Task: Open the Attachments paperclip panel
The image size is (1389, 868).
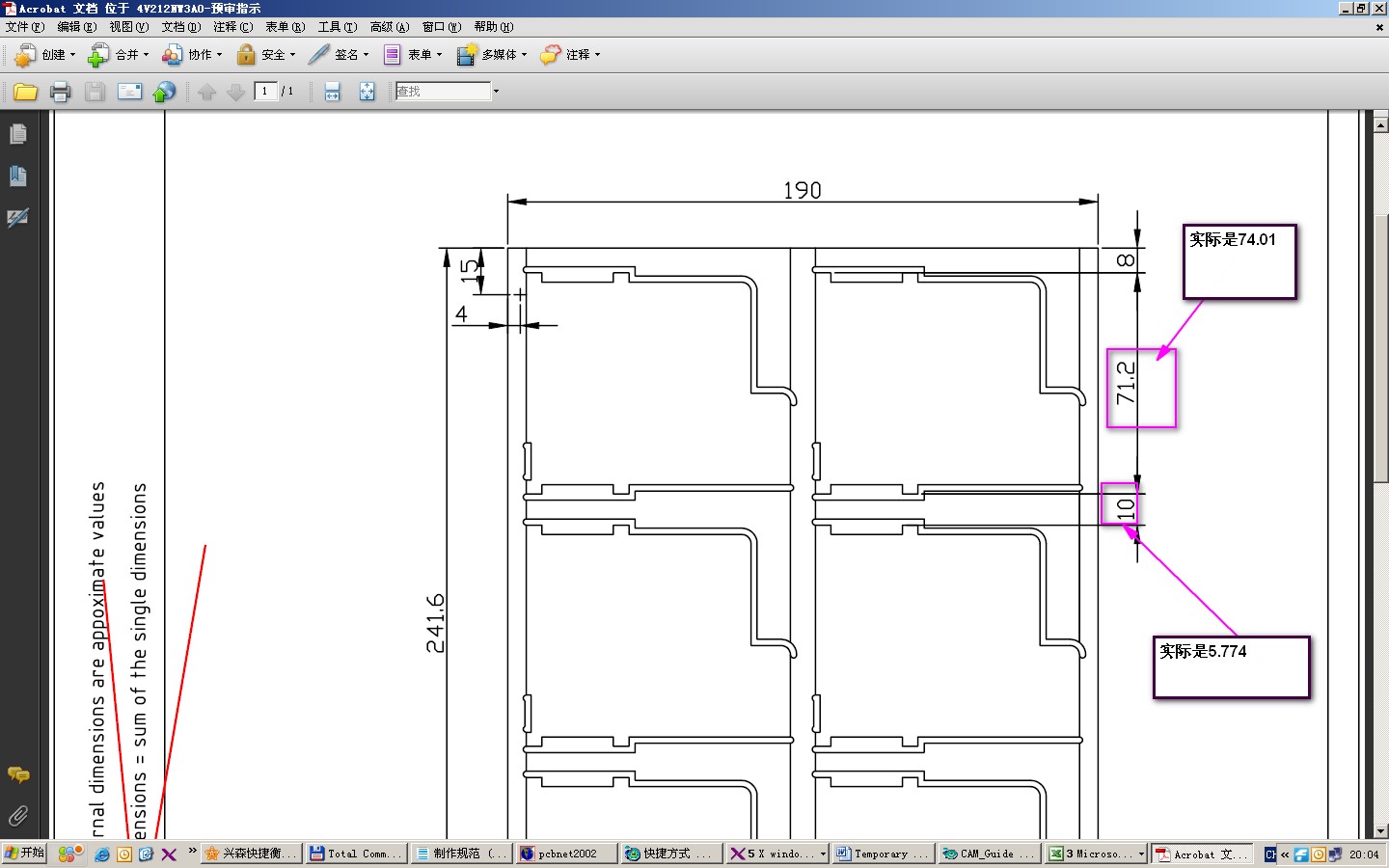Action: pyautogui.click(x=18, y=816)
